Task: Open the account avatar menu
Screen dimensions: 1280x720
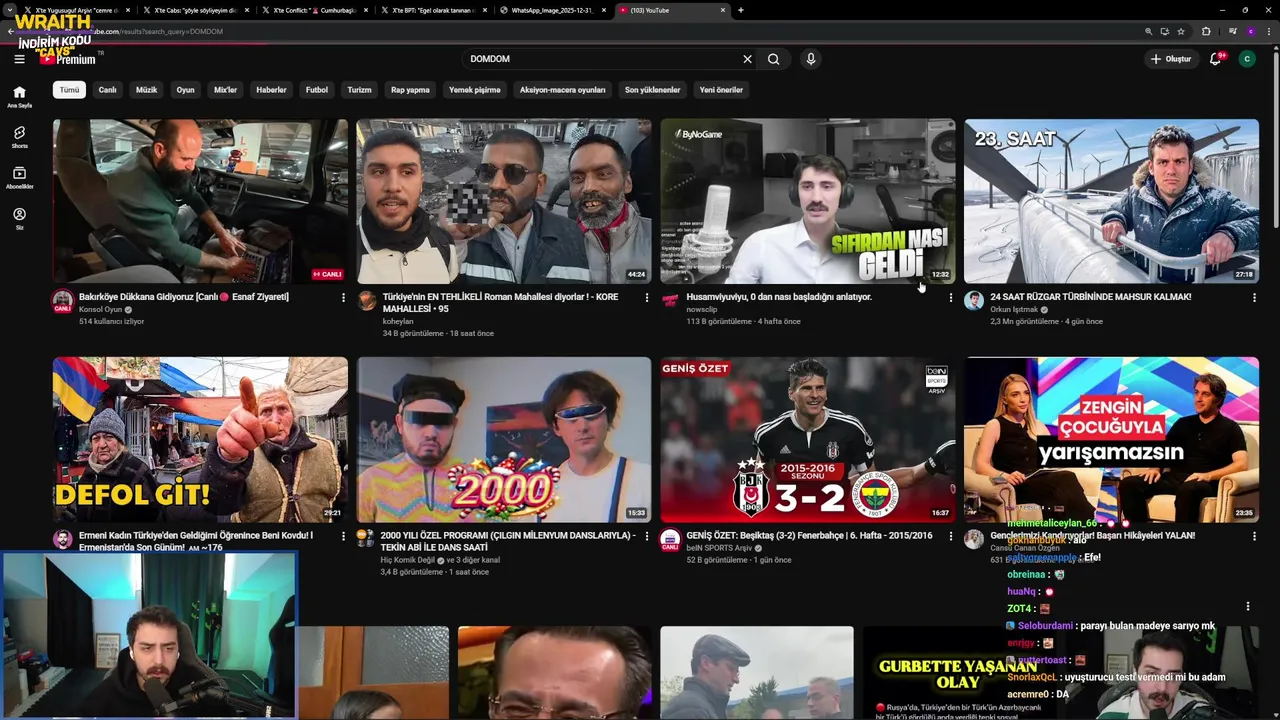Action: (1246, 59)
